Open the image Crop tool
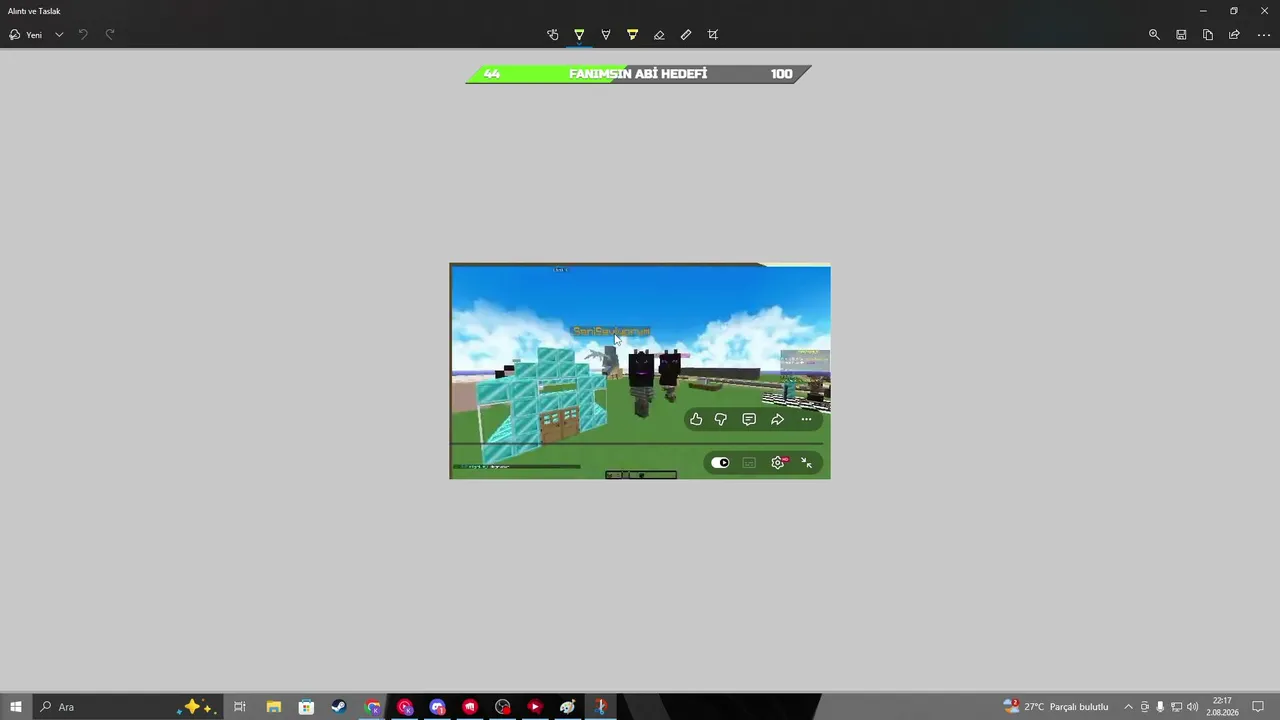The width and height of the screenshot is (1280, 720). pyautogui.click(x=713, y=35)
